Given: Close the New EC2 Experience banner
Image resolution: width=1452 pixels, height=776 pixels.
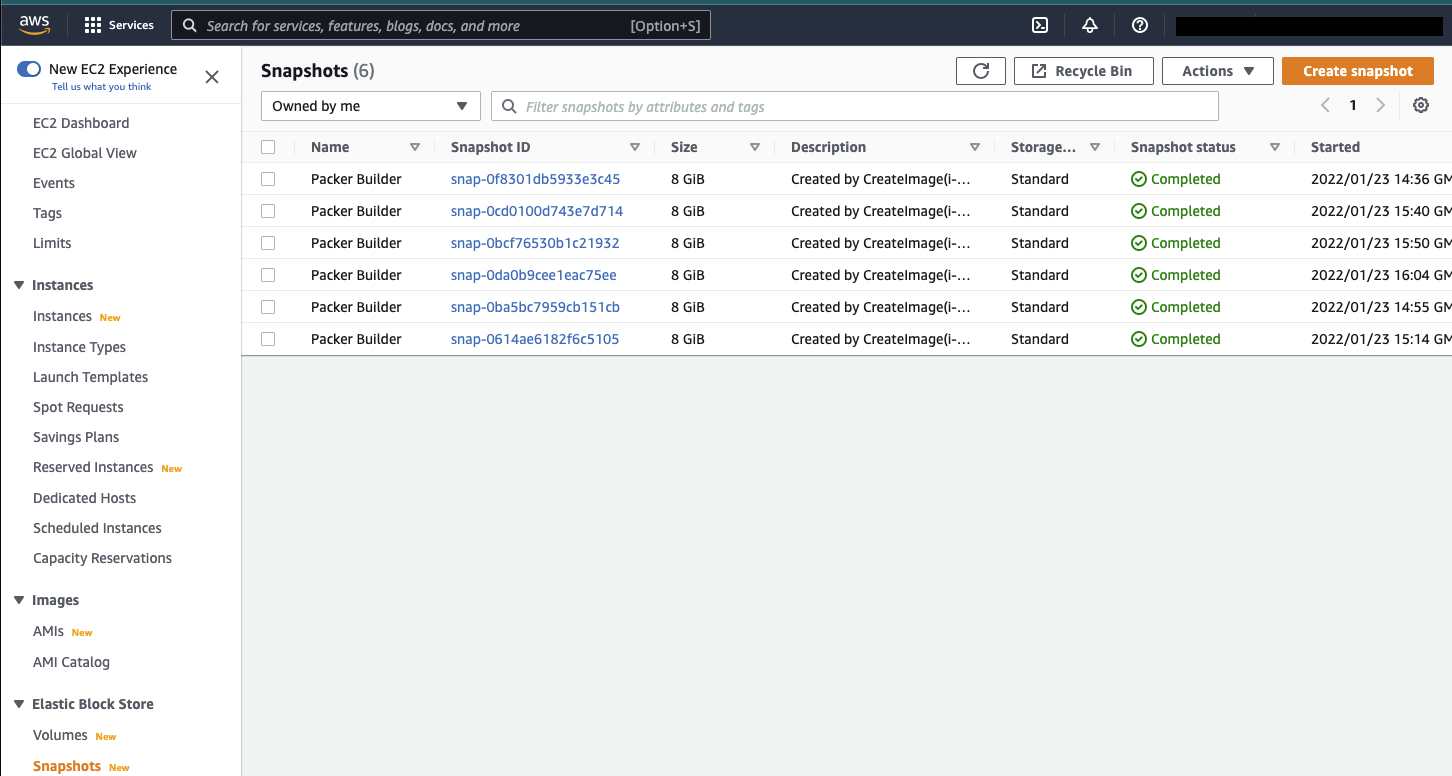Looking at the screenshot, I should click(212, 77).
